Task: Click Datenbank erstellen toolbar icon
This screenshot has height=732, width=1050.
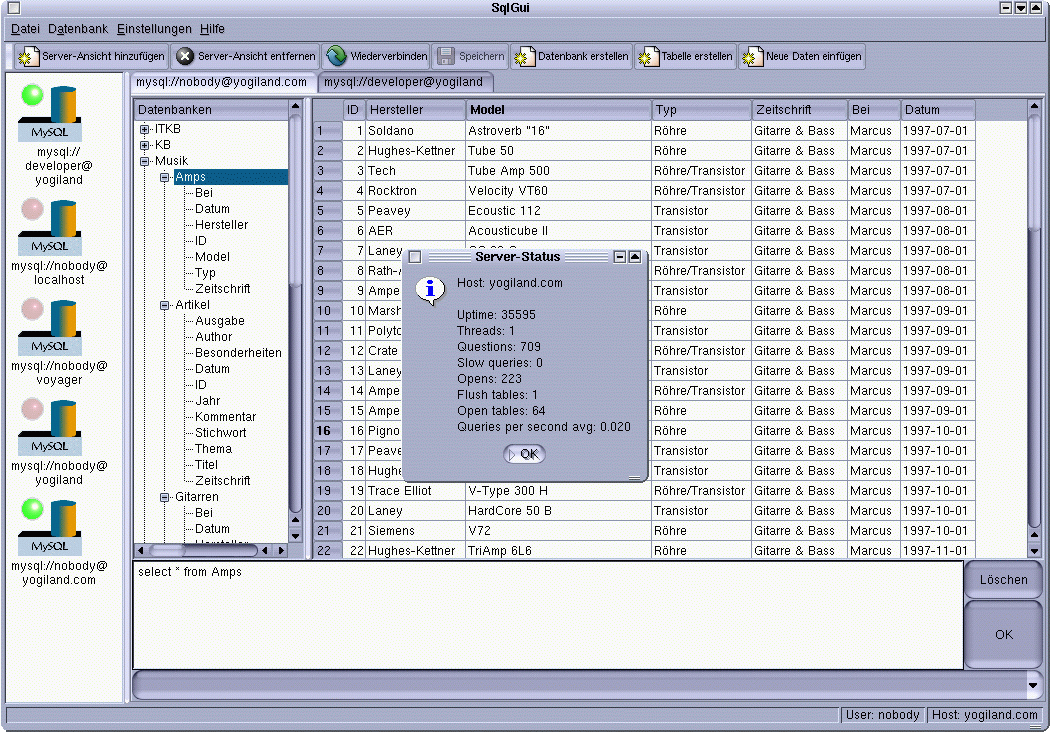Action: pos(524,57)
